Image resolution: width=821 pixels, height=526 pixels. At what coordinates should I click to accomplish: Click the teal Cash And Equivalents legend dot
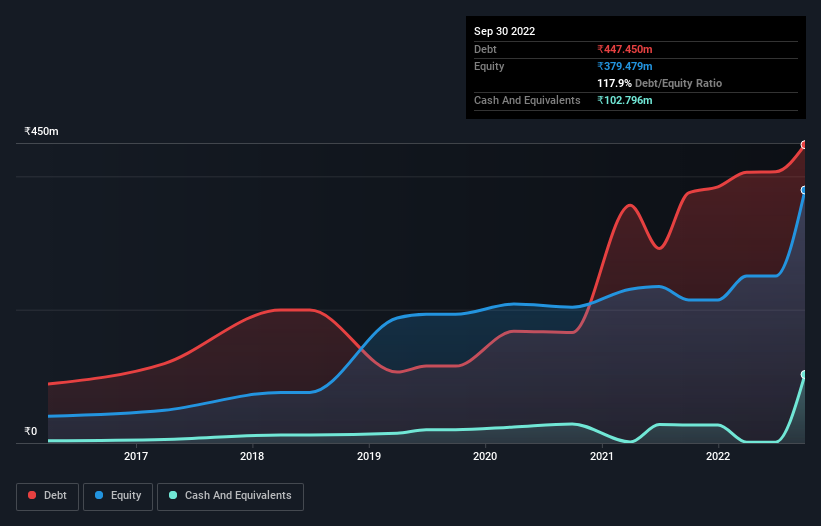pyautogui.click(x=173, y=495)
